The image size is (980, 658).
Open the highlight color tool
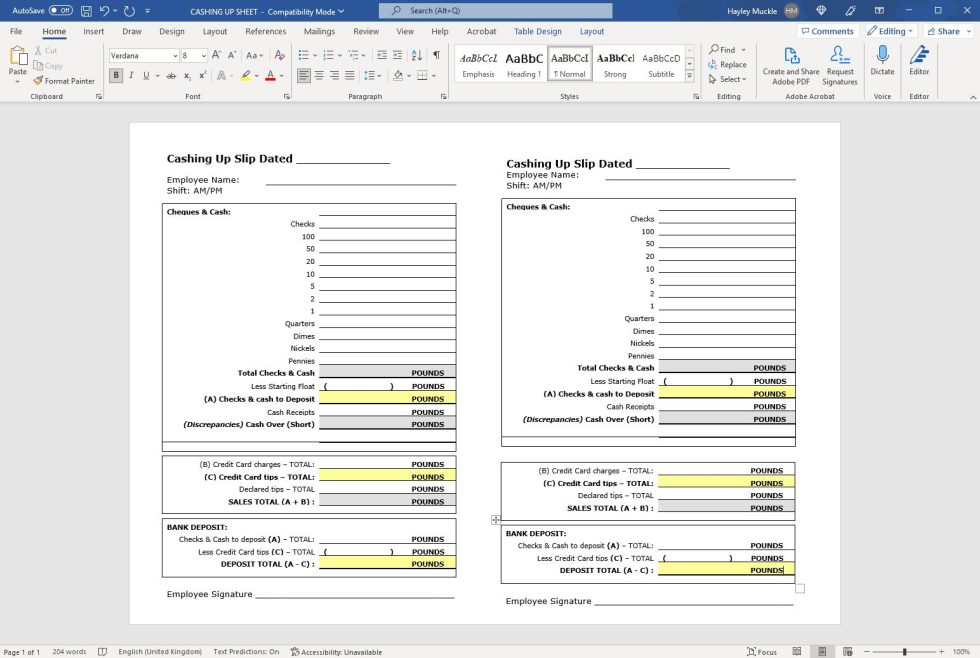pyautogui.click(x=247, y=76)
